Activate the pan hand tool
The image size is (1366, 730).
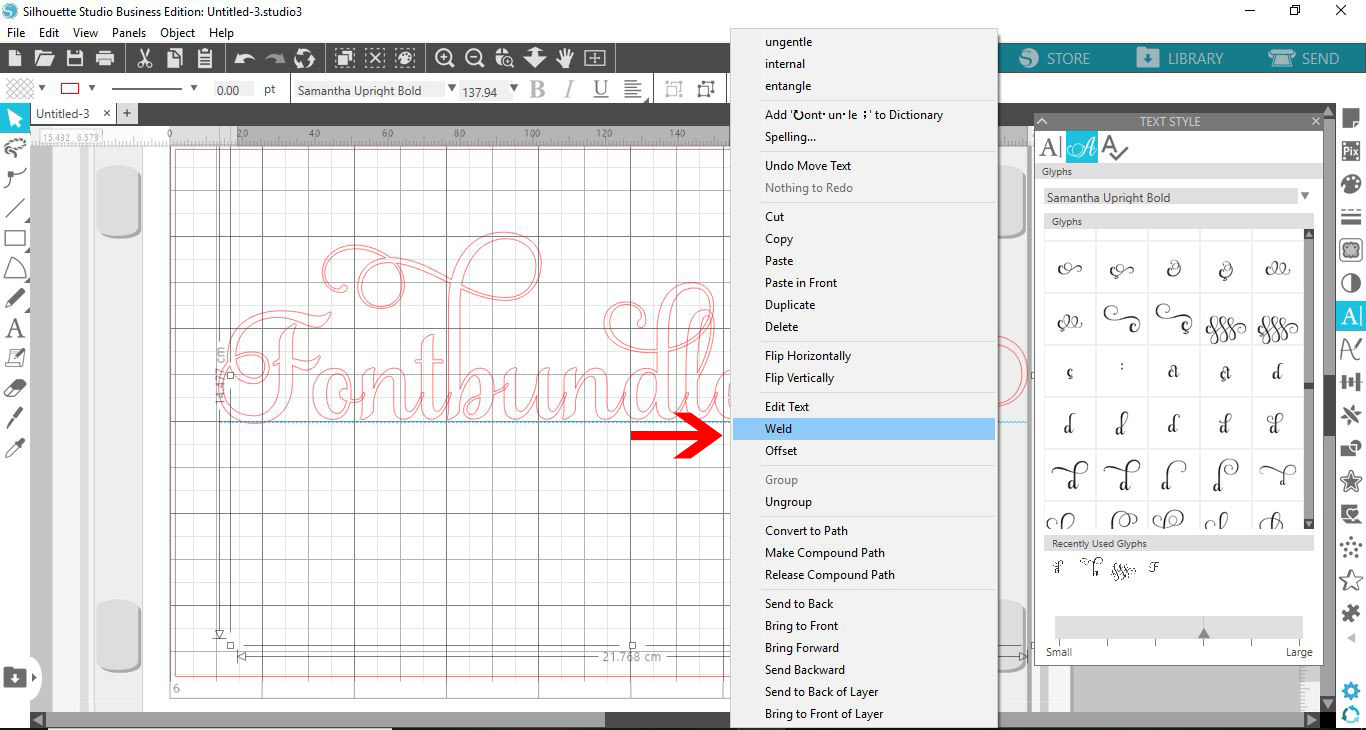(x=565, y=58)
